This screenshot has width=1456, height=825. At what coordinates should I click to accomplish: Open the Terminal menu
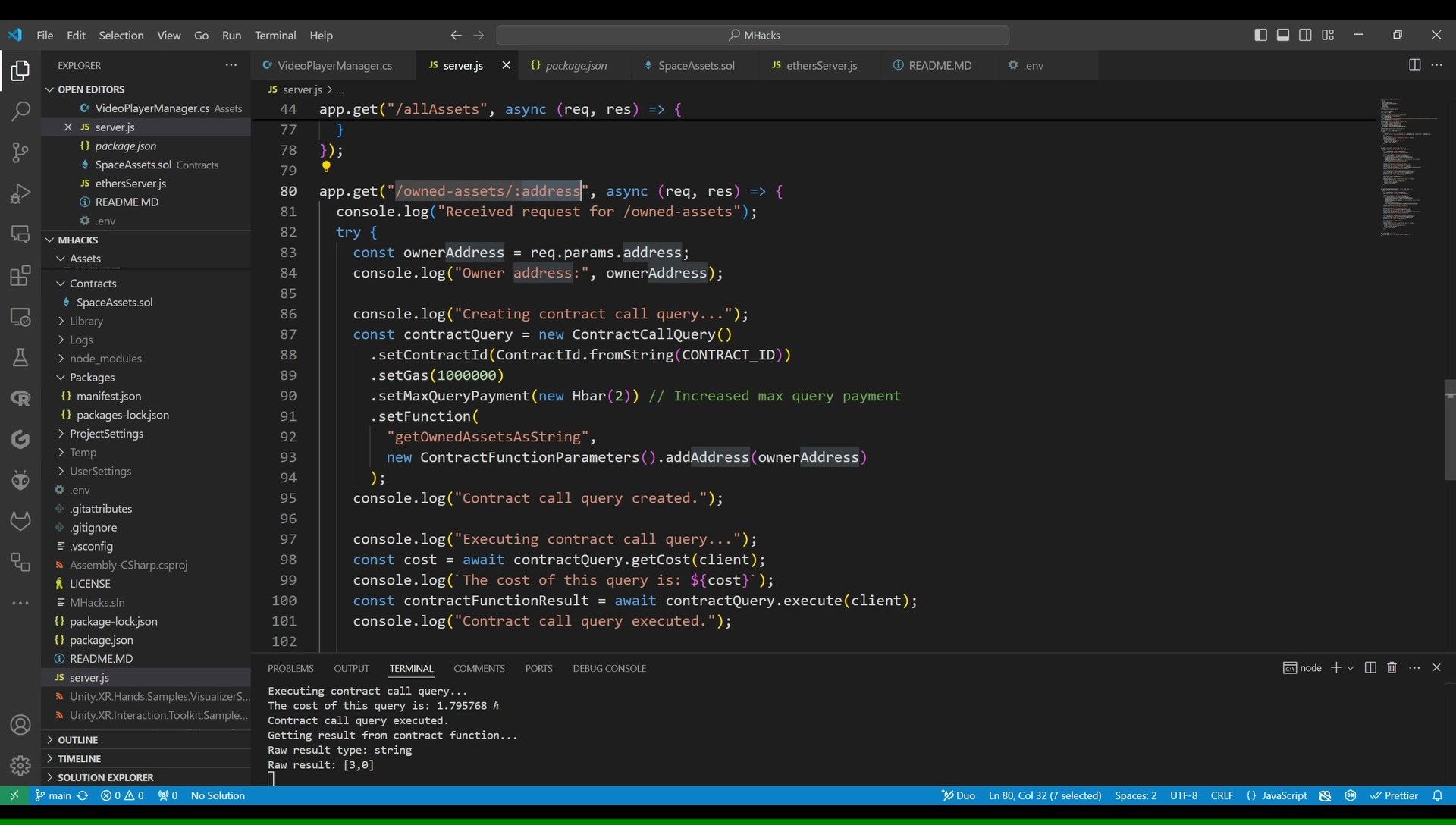[275, 35]
